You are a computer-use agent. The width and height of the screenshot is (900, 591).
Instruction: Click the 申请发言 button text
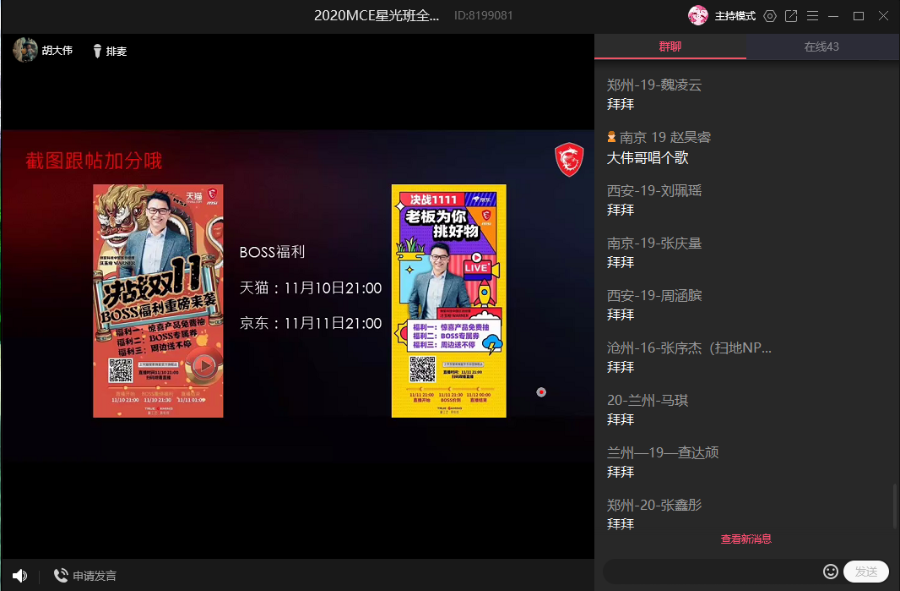(x=95, y=576)
